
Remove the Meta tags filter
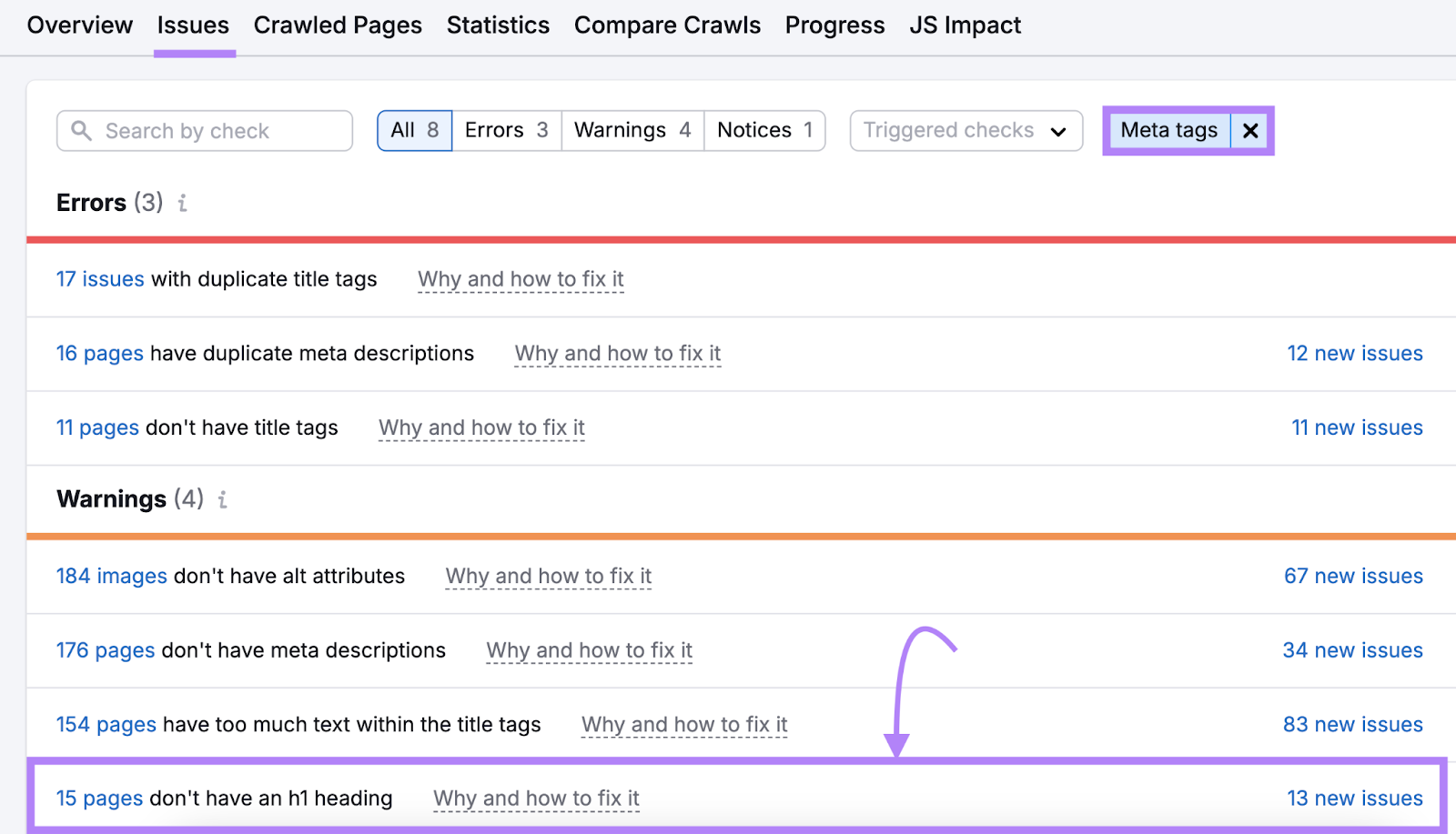pos(1249,130)
